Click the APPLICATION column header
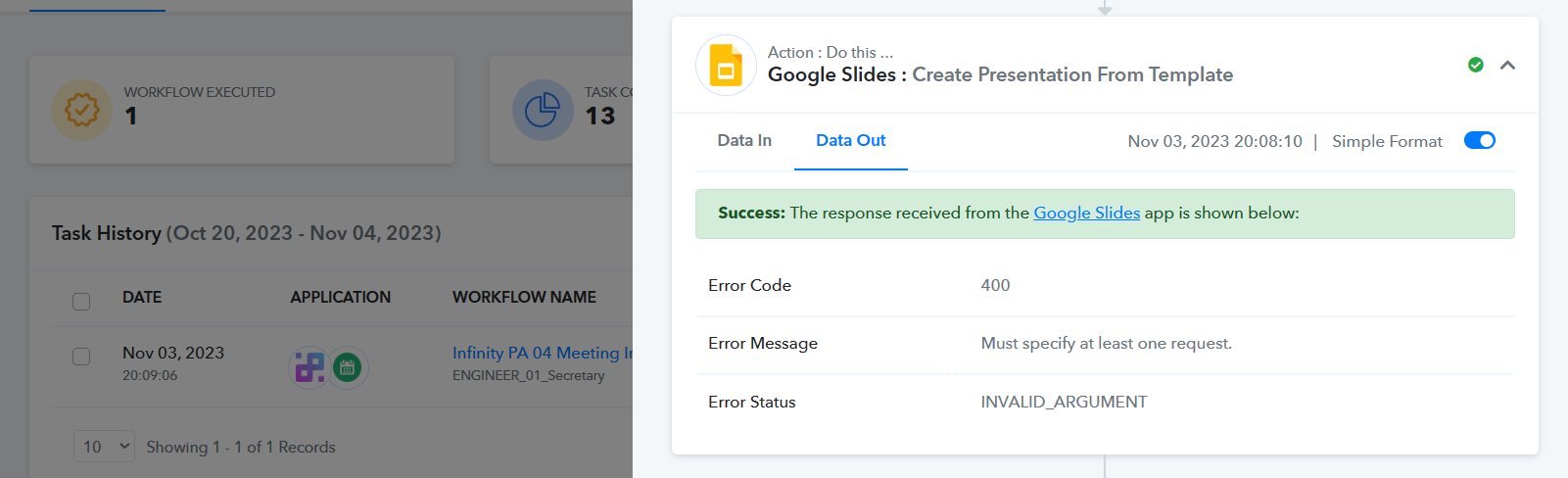The image size is (1568, 478). [x=340, y=297]
